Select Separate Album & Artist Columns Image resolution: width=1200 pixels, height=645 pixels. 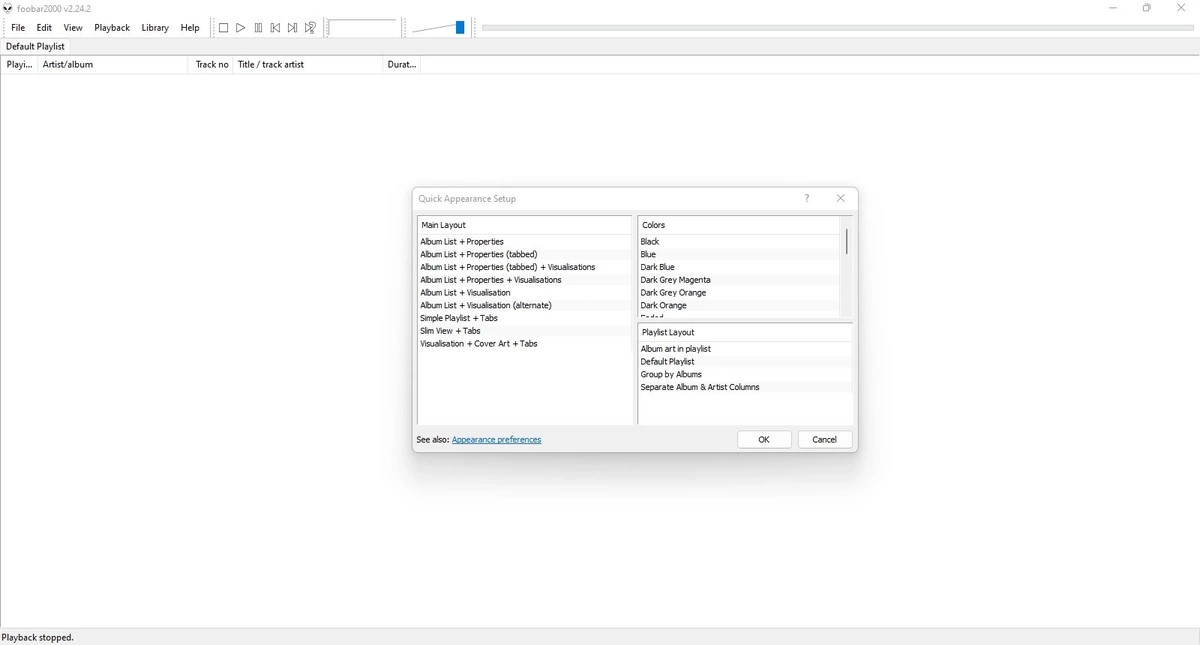(745, 387)
